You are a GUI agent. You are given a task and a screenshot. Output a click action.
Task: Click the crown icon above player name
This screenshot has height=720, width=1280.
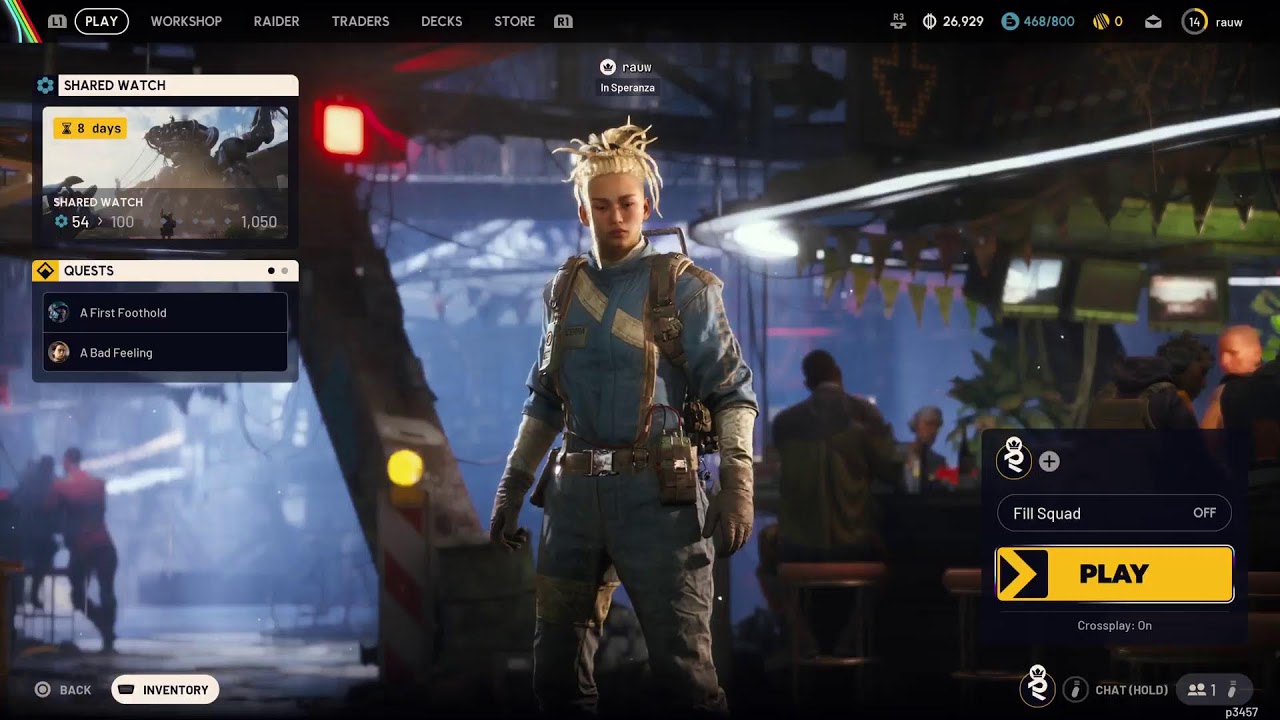(606, 67)
